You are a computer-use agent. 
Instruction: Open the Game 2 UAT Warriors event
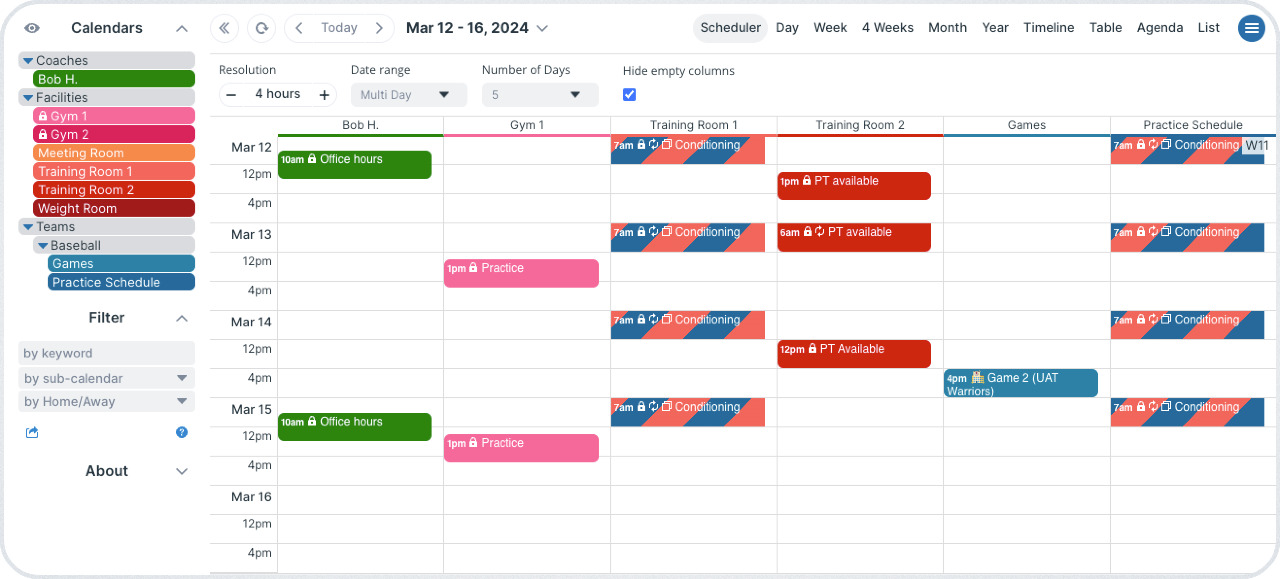(x=1021, y=383)
